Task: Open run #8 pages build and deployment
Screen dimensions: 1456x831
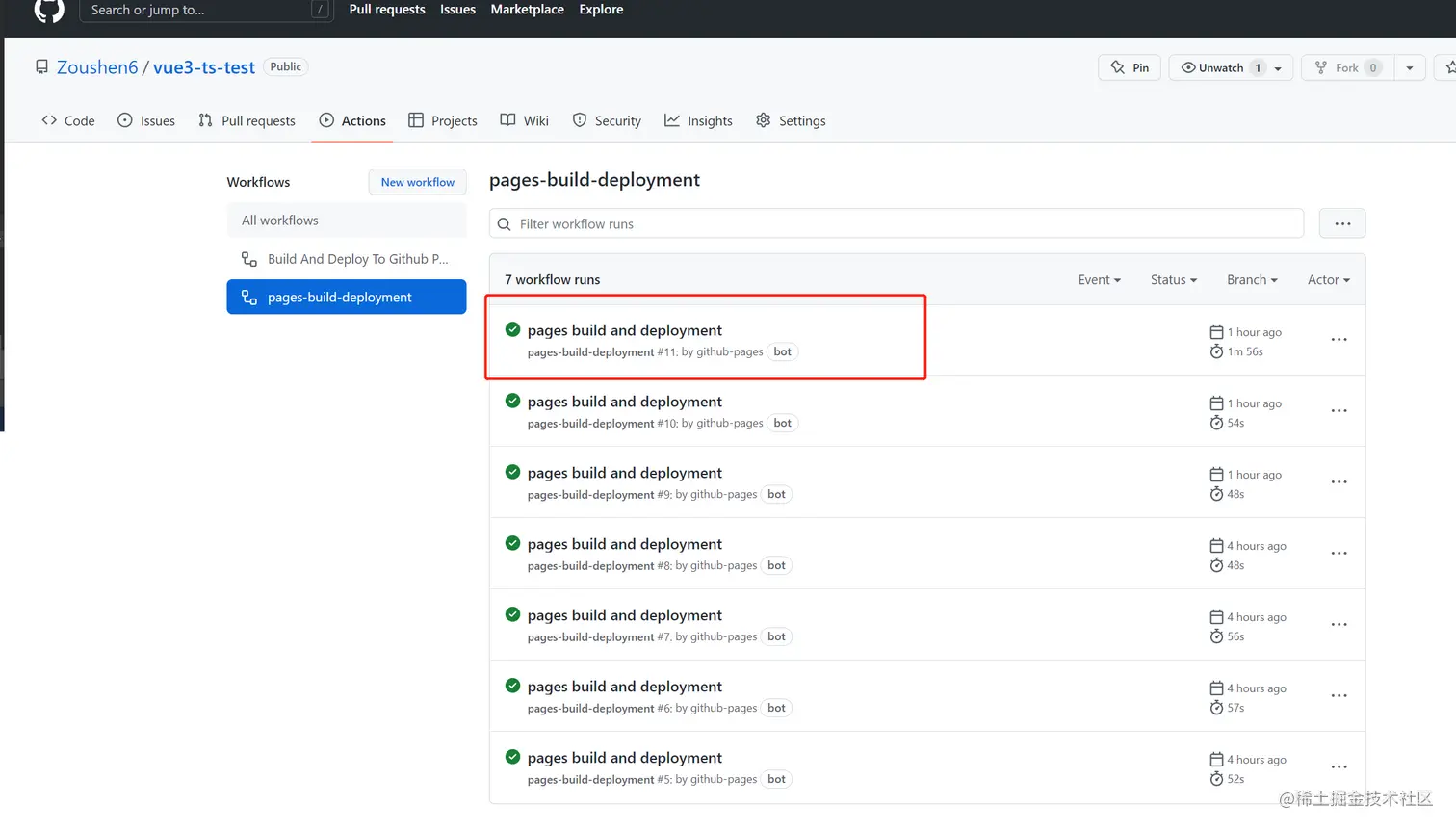Action: point(625,544)
